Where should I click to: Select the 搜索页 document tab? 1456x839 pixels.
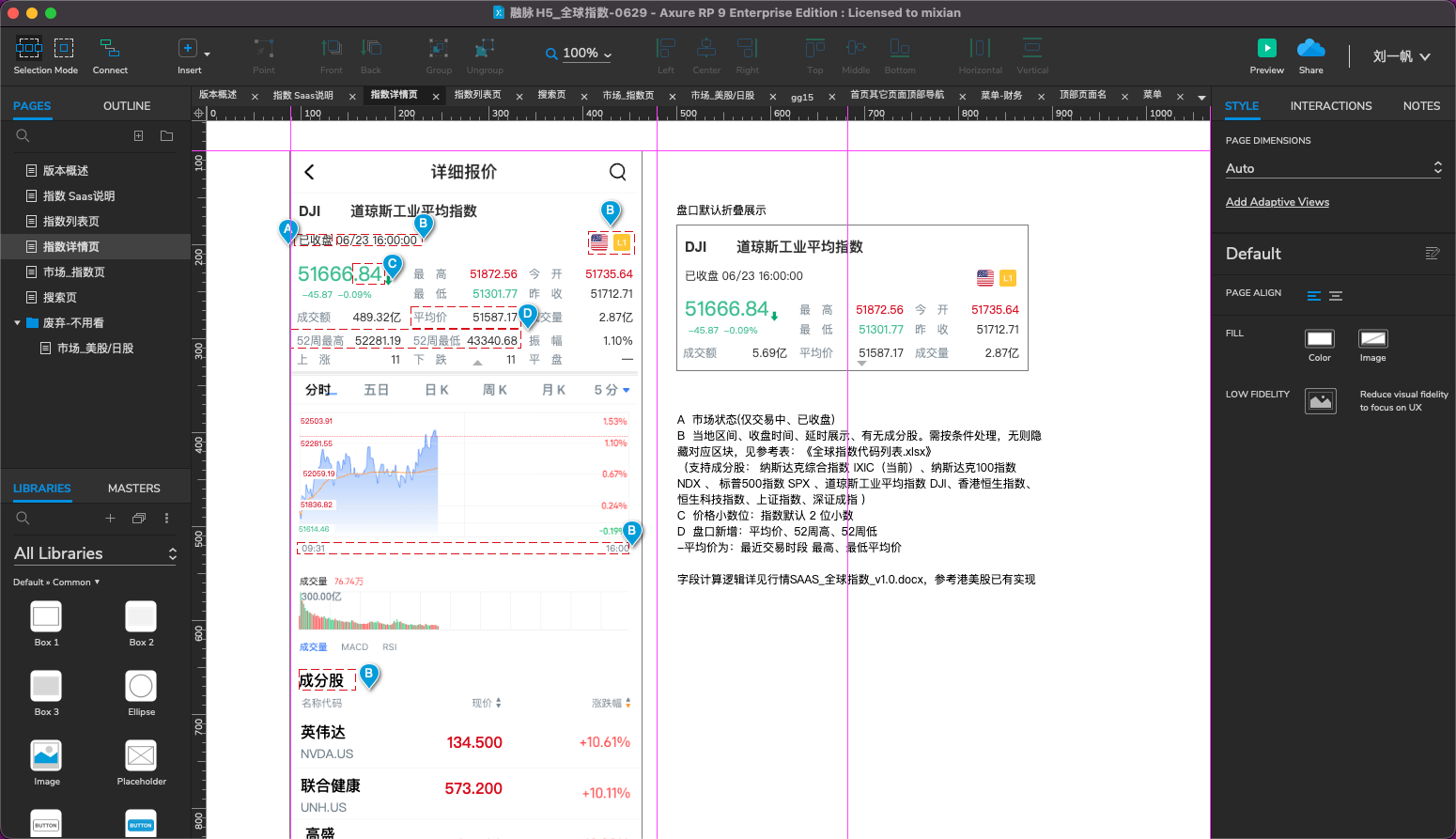(551, 95)
